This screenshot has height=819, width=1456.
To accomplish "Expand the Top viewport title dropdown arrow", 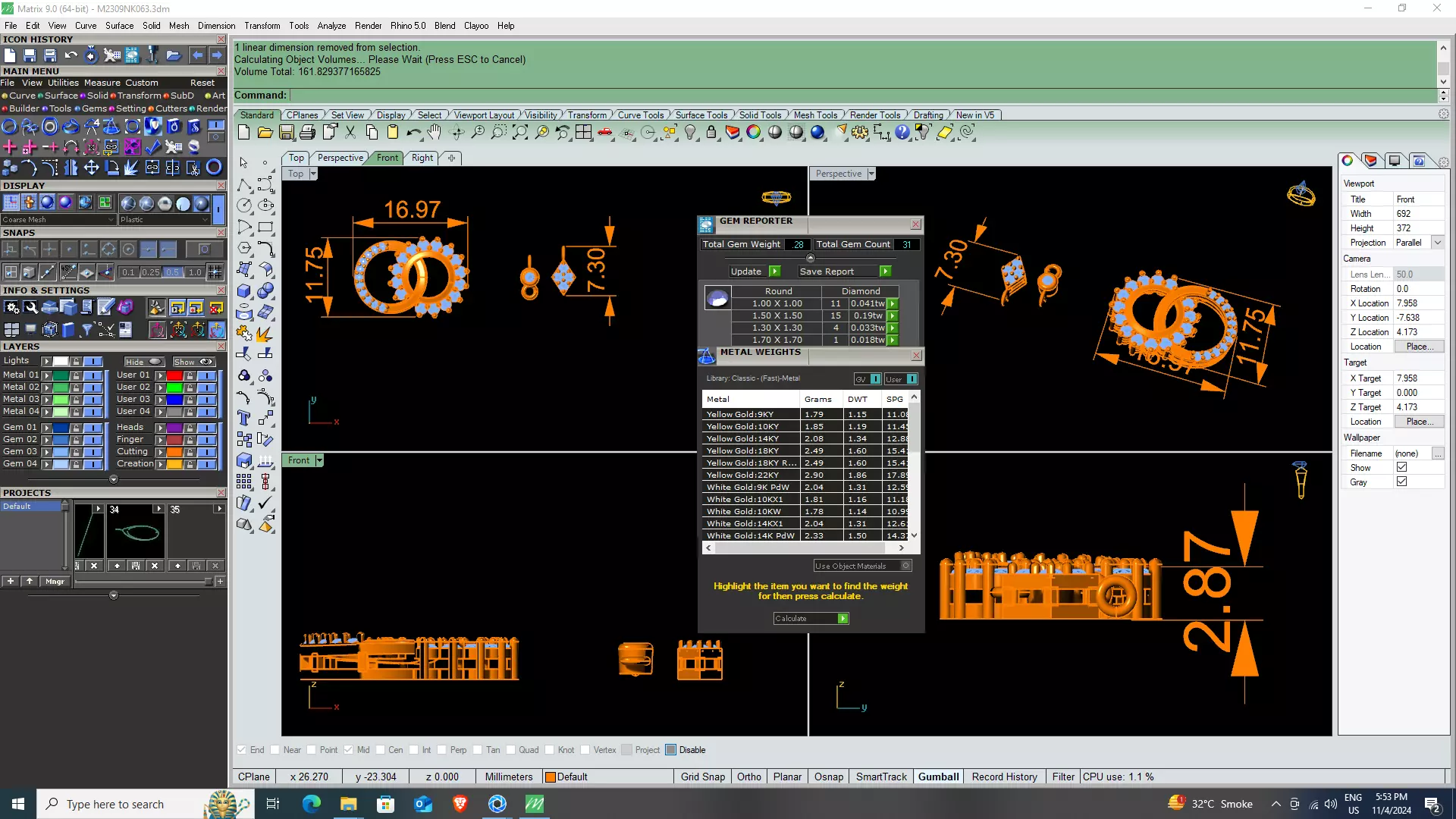I will tap(313, 174).
